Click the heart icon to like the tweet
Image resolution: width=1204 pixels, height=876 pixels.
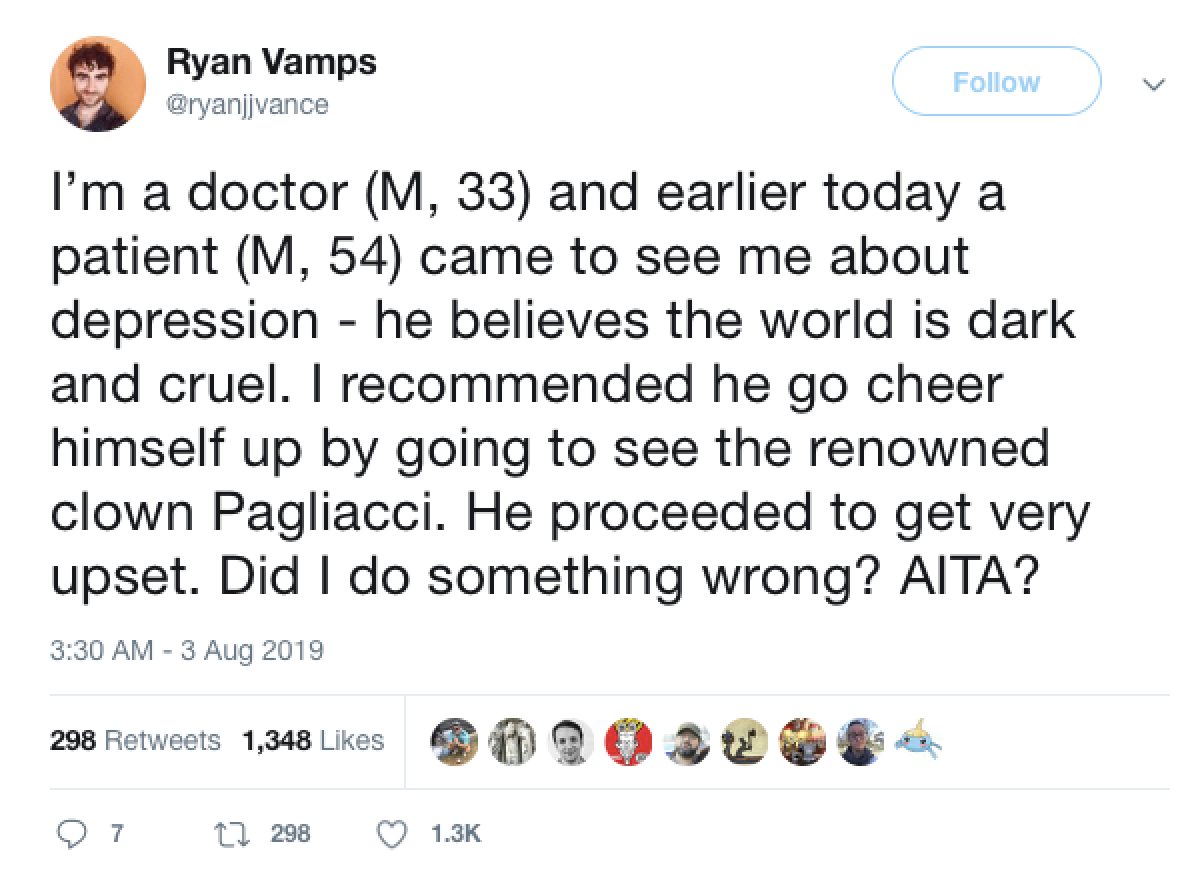[x=391, y=831]
